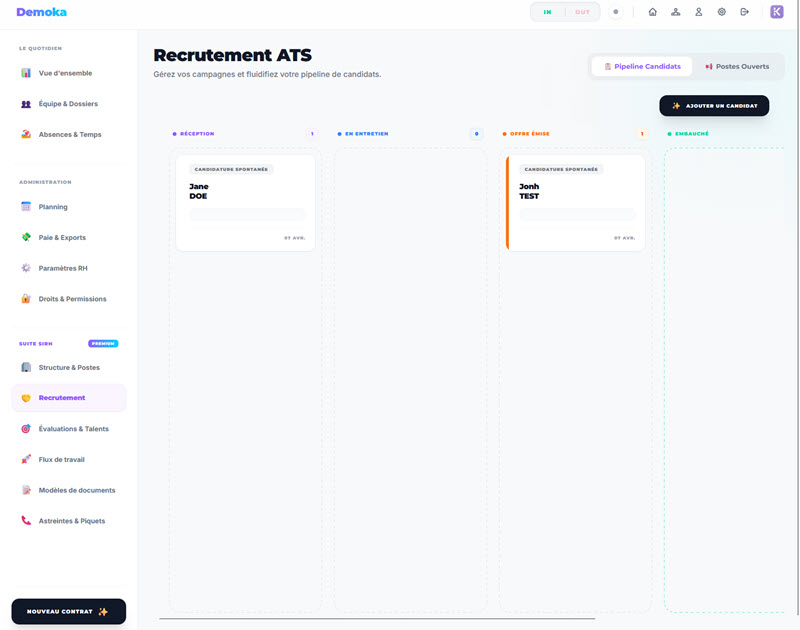The width and height of the screenshot is (800, 630).
Task: Toggle the OUT clock-out button
Action: click(584, 11)
